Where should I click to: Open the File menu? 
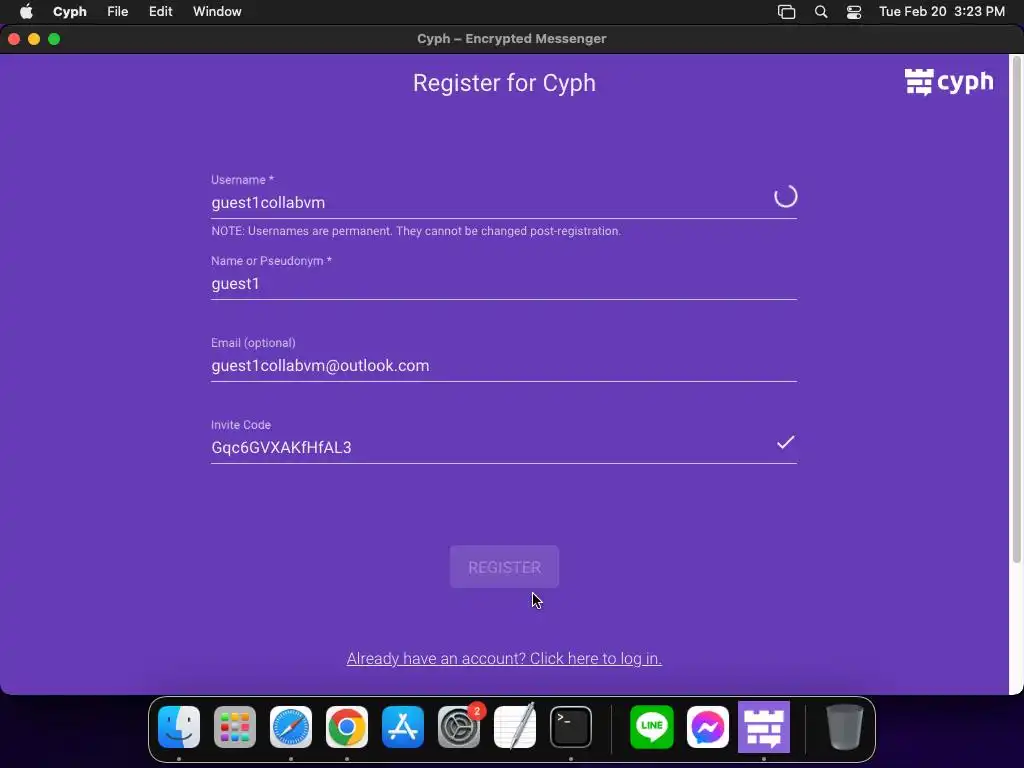118,12
